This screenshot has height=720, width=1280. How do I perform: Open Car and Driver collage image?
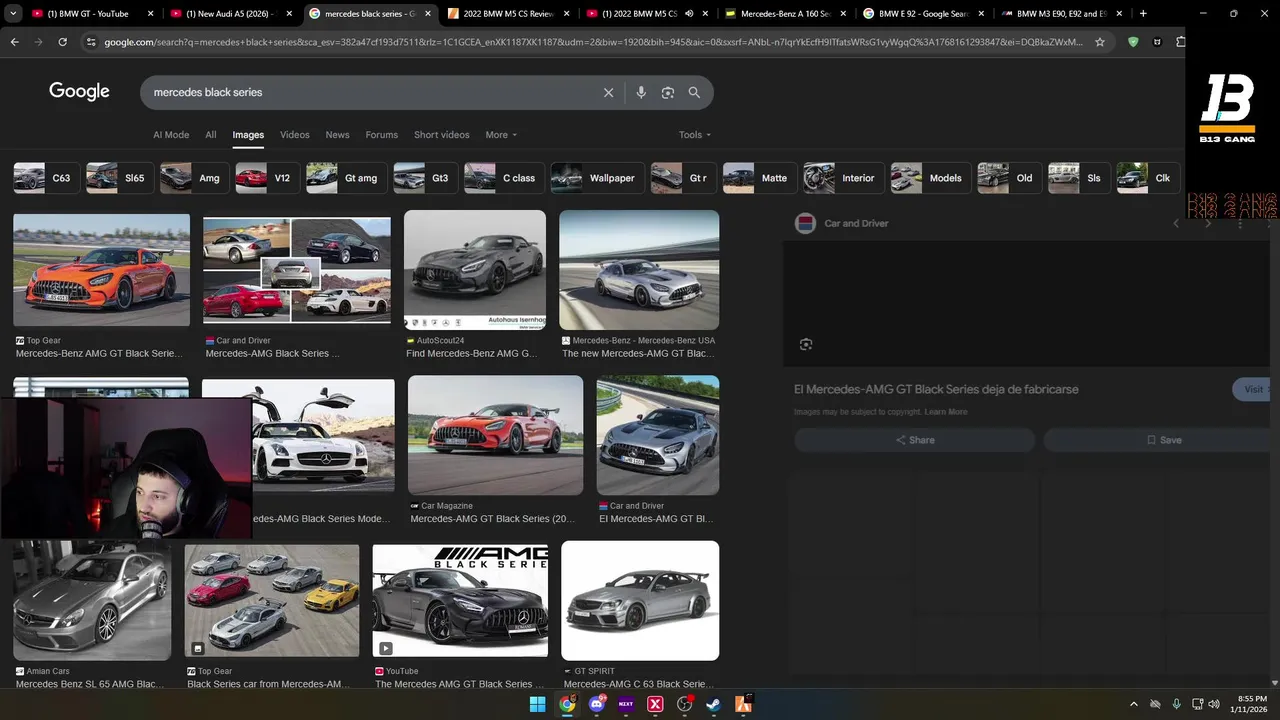pos(297,270)
